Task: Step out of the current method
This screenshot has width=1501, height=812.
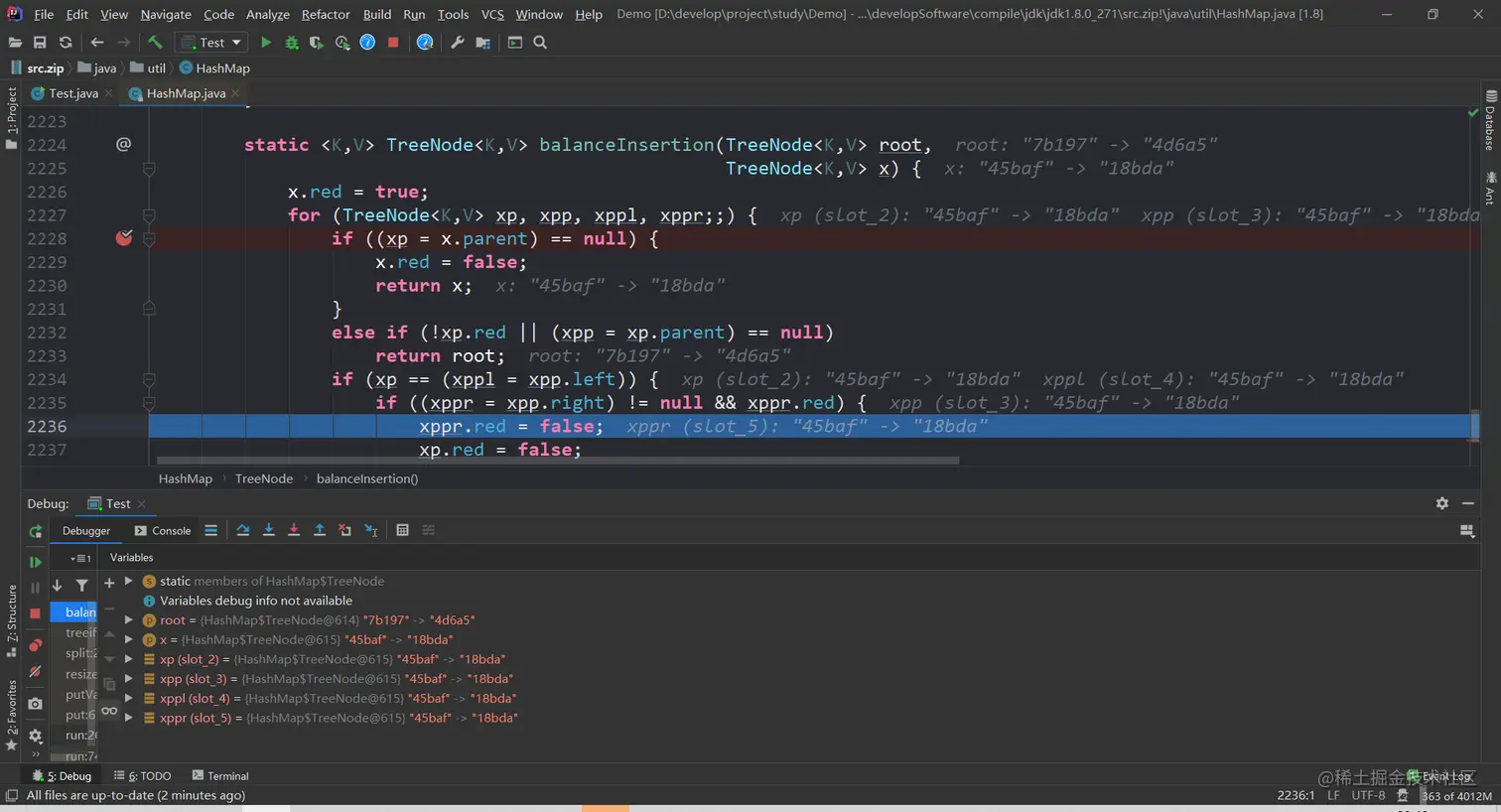Action: (320, 530)
